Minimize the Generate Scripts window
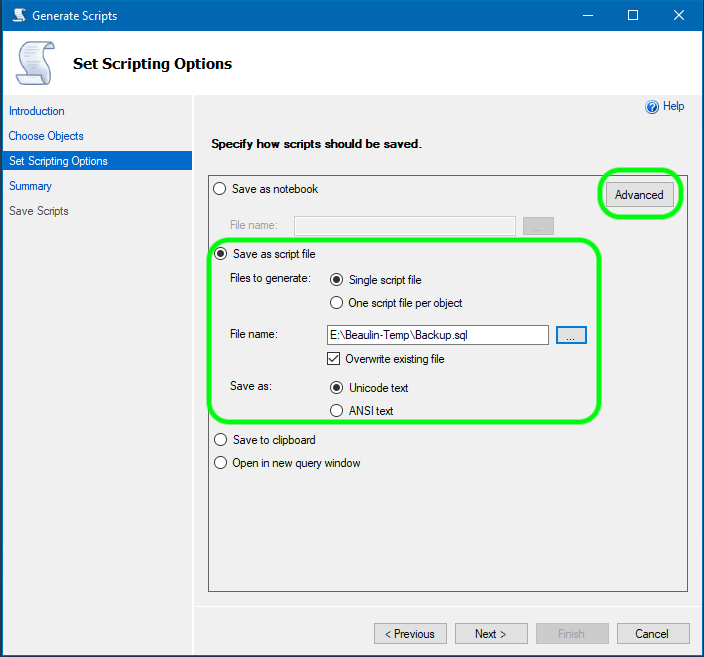Viewport: 704px width, 657px height. (588, 15)
